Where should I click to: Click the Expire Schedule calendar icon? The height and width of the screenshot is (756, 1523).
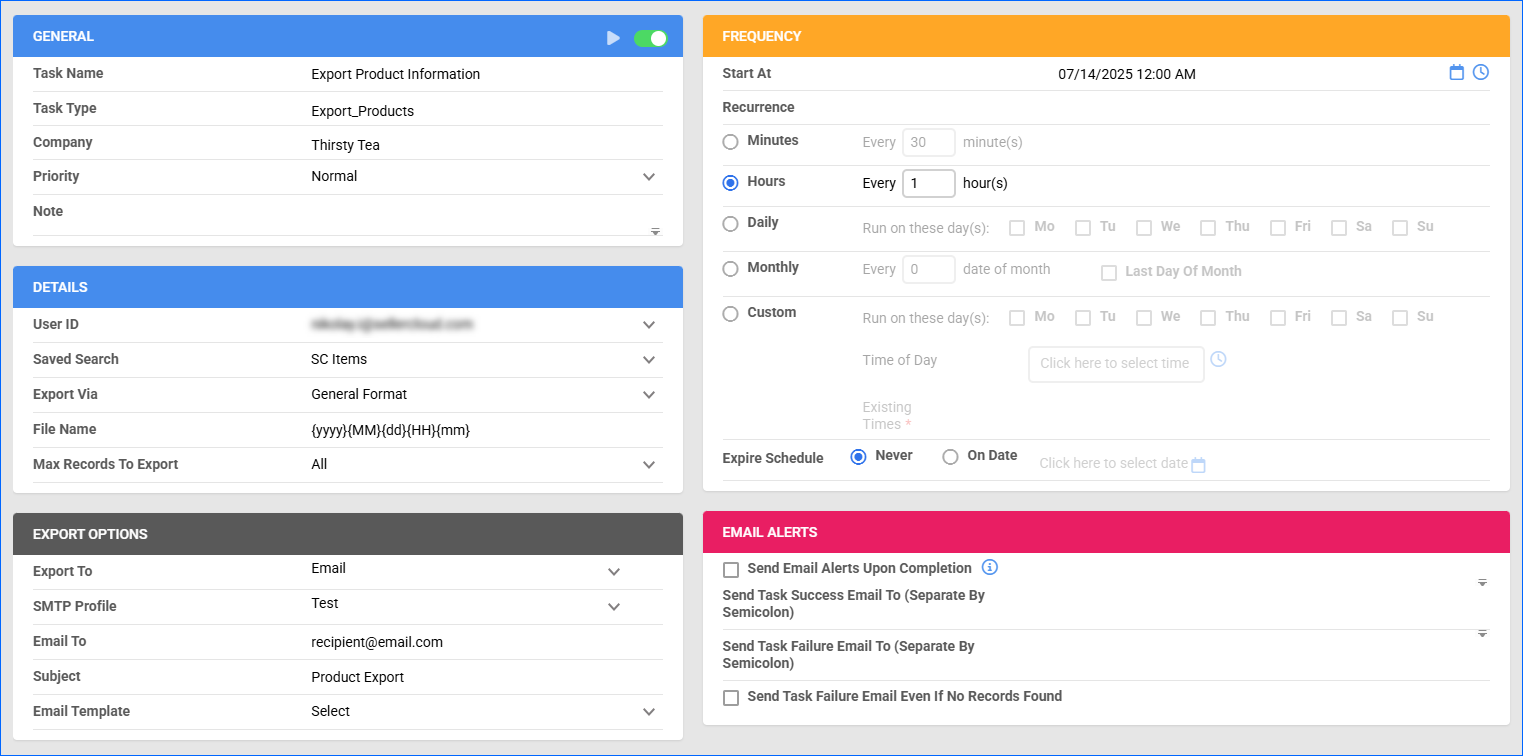pyautogui.click(x=1199, y=465)
